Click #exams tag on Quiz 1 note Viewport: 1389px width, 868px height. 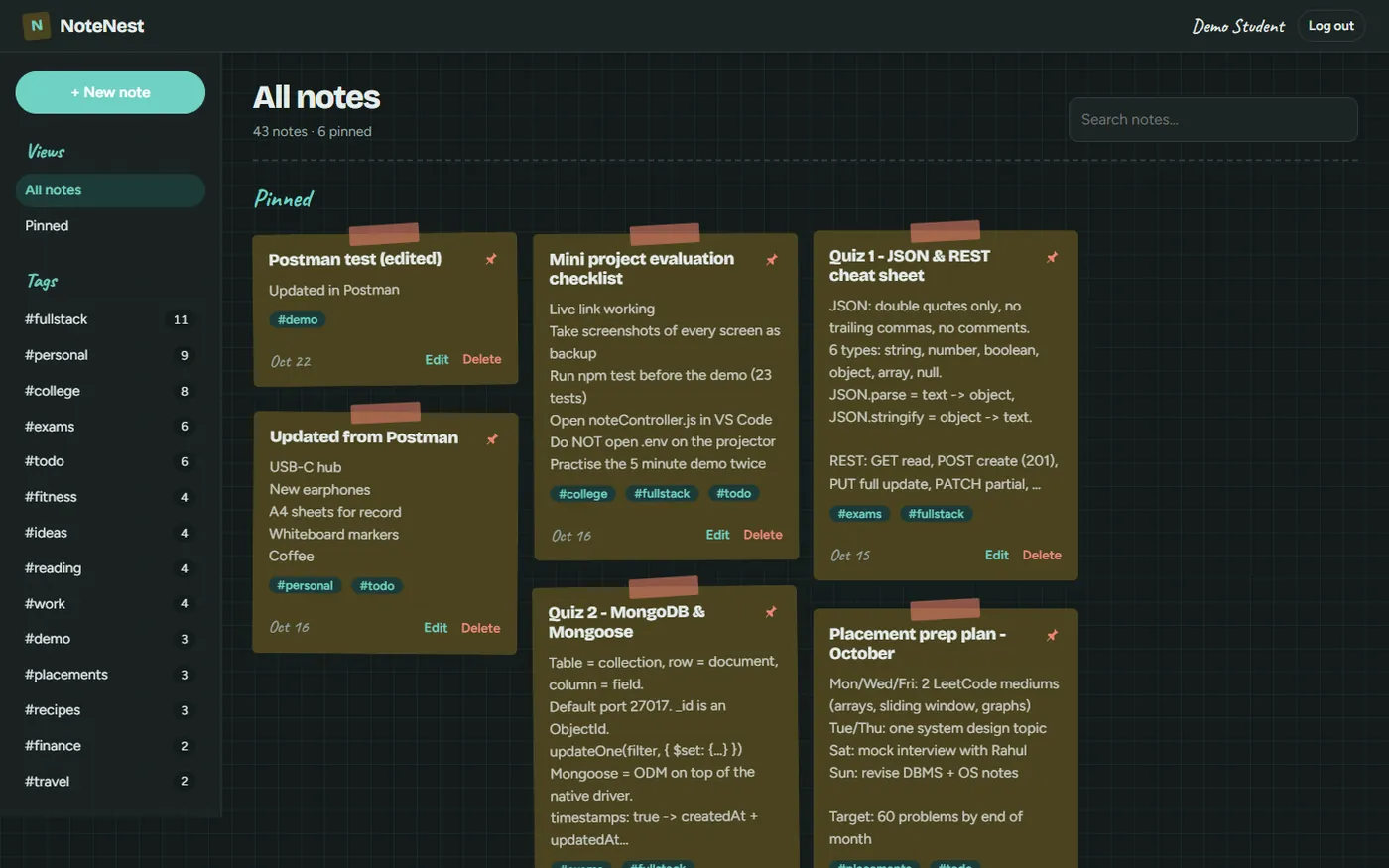click(860, 514)
